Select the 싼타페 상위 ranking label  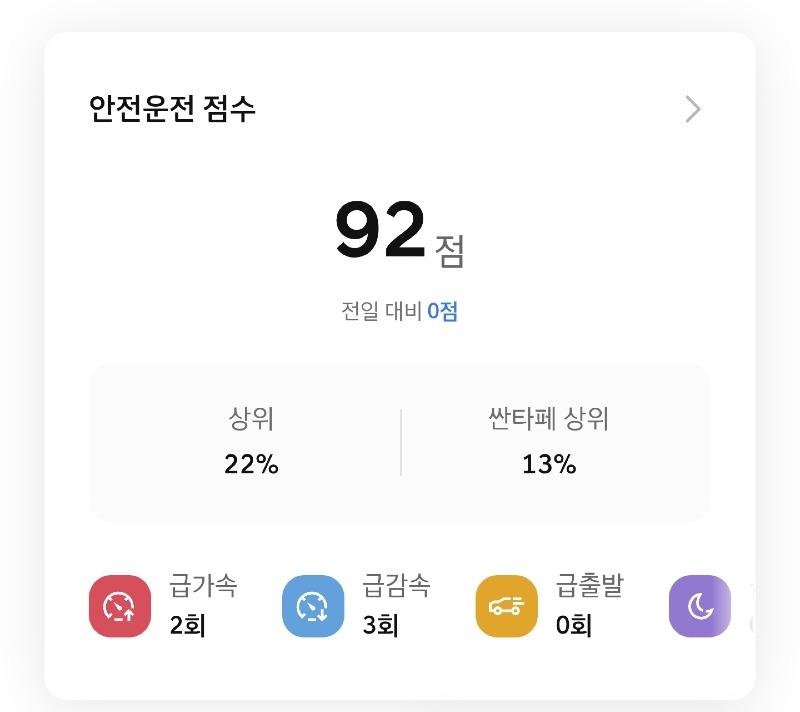548,419
